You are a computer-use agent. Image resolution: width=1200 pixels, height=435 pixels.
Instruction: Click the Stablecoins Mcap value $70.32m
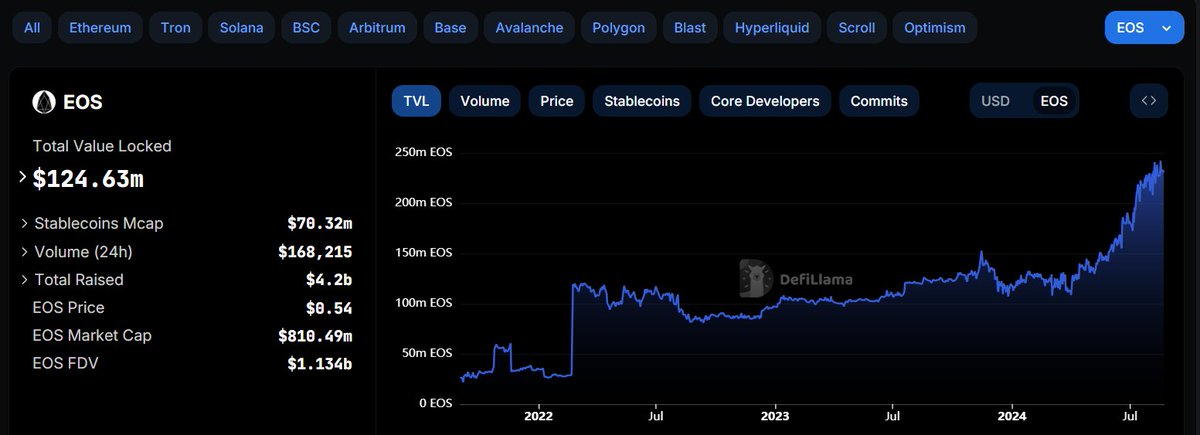tap(319, 224)
